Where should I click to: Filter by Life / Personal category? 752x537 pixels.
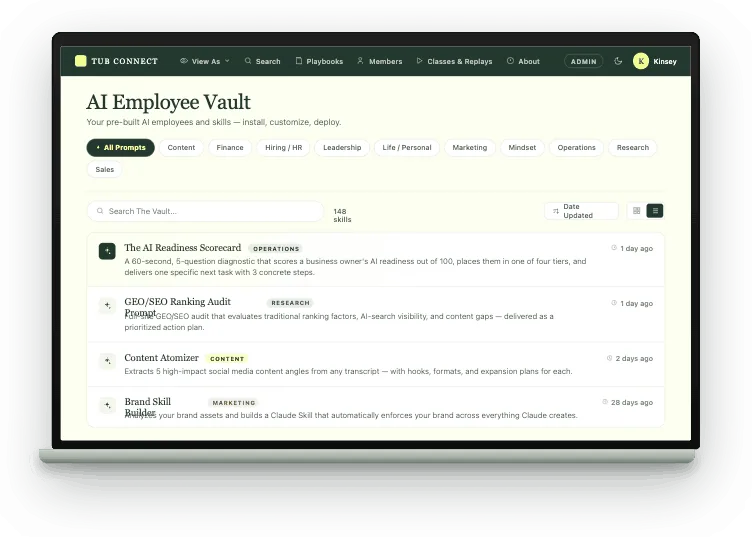[x=407, y=148]
